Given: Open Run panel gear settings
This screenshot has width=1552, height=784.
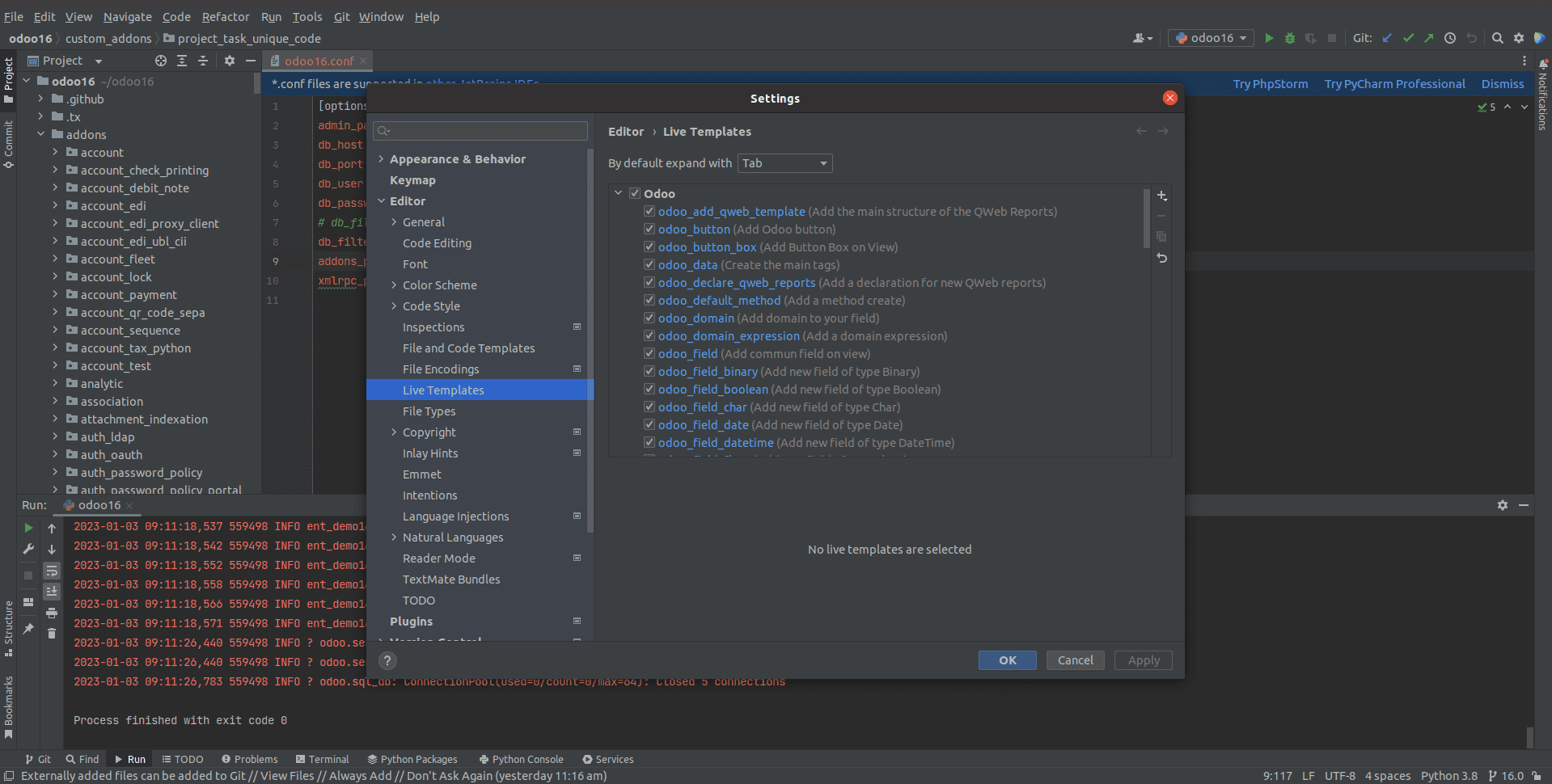Looking at the screenshot, I should pyautogui.click(x=1503, y=505).
